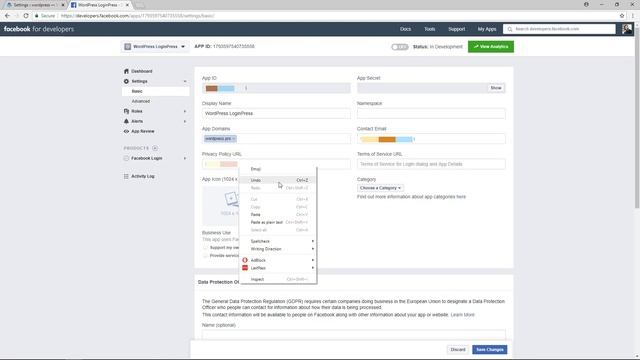Click the developers search box
The height and width of the screenshot is (360, 640).
tap(559, 29)
